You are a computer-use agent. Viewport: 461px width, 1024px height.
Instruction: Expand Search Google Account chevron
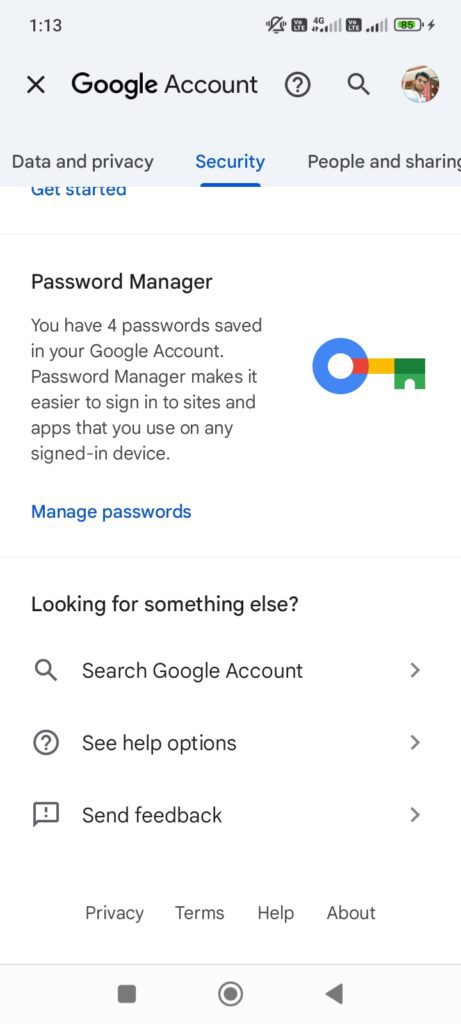(x=415, y=671)
